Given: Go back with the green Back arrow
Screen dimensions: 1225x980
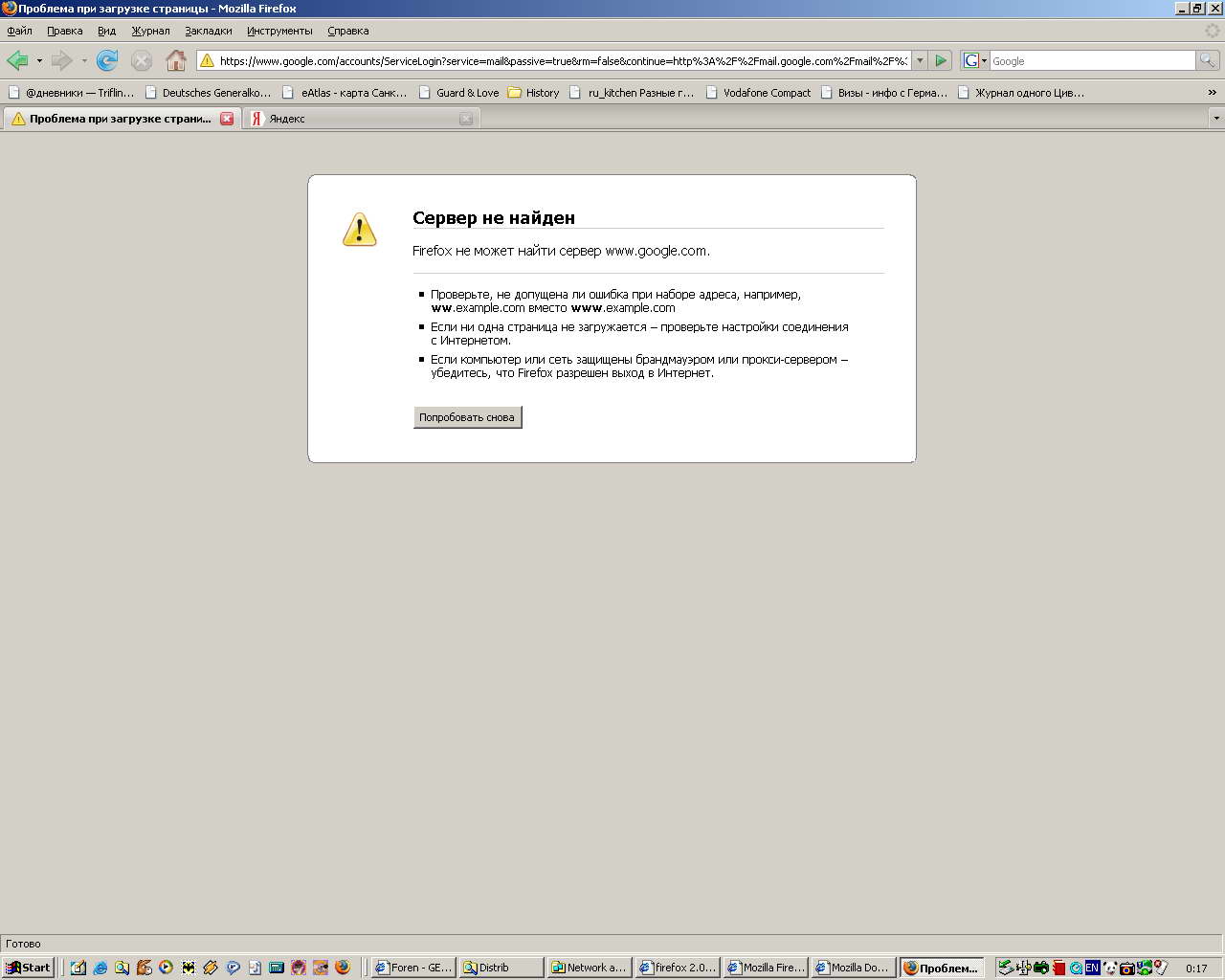Looking at the screenshot, I should click(x=17, y=61).
